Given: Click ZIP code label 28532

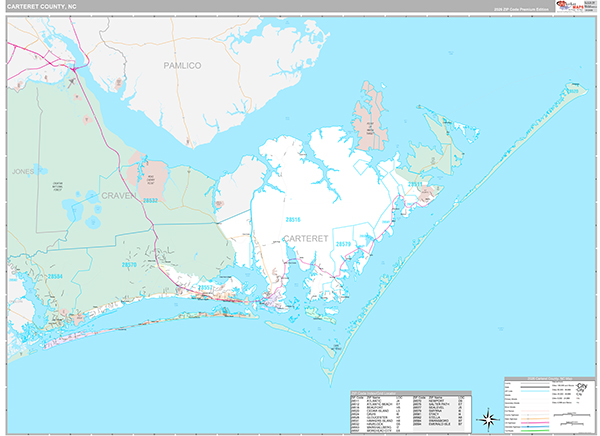Looking at the screenshot, I should pos(150,201).
